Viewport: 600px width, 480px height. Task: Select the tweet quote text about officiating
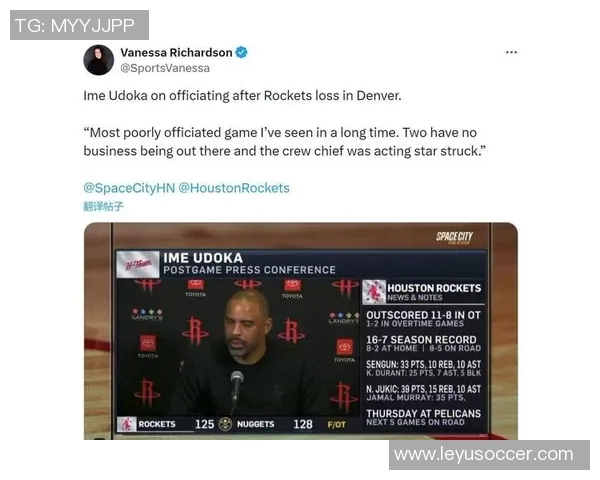tap(284, 142)
